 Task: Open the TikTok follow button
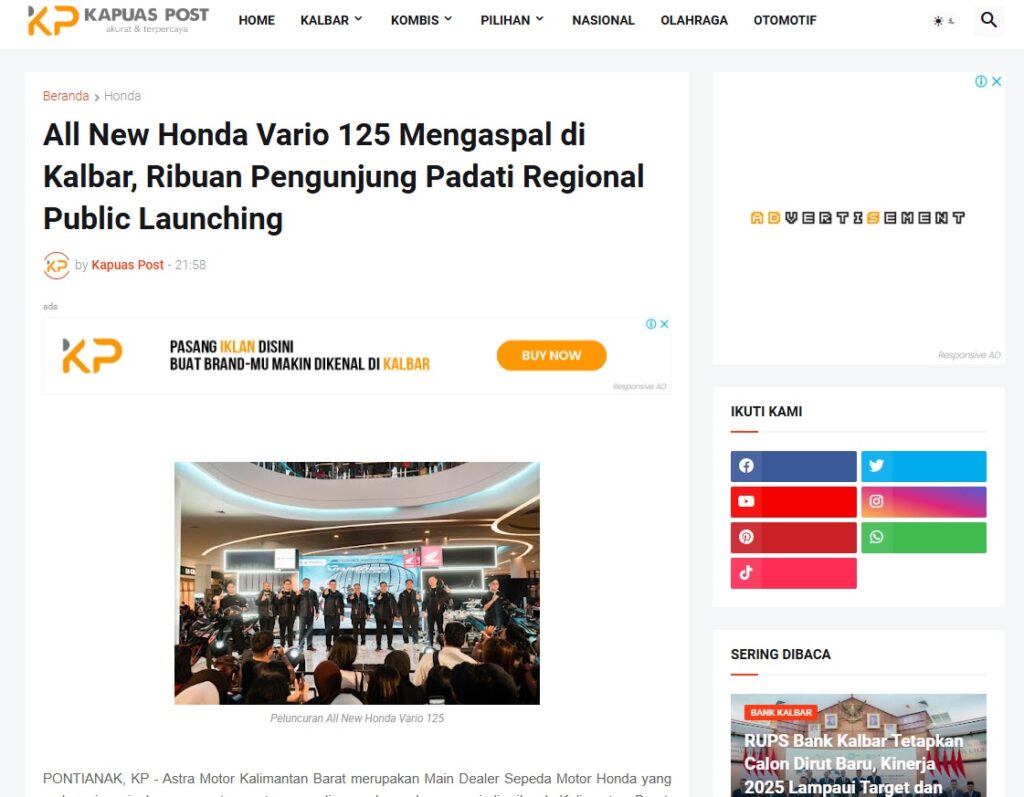793,574
